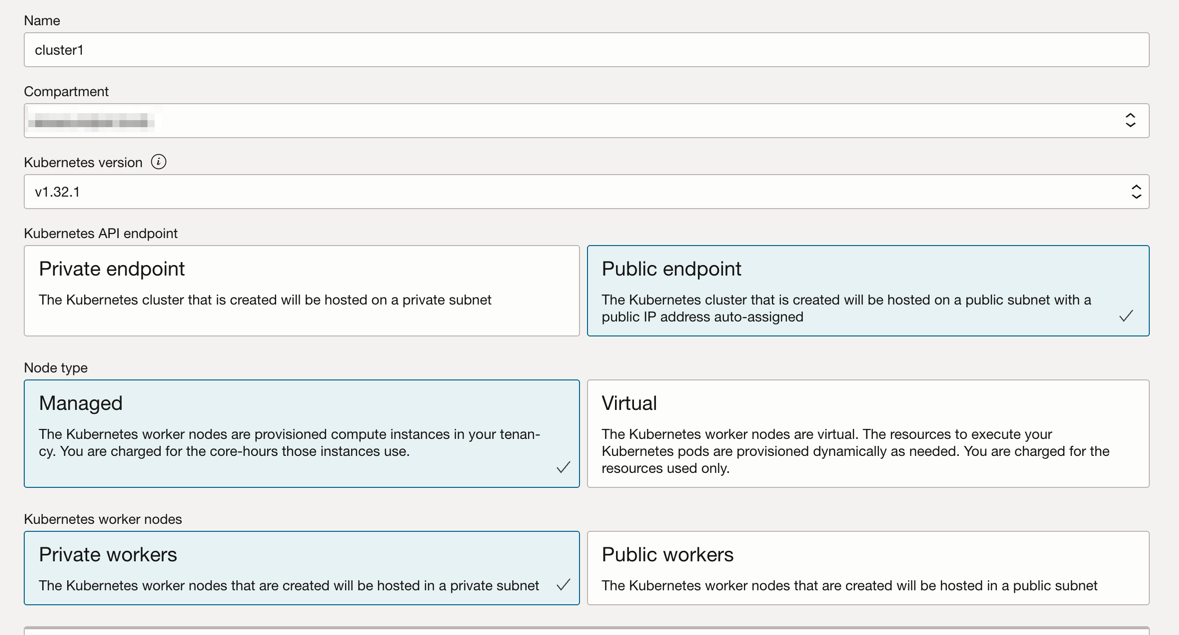
Task: Select the Public workers option
Action: 868,568
